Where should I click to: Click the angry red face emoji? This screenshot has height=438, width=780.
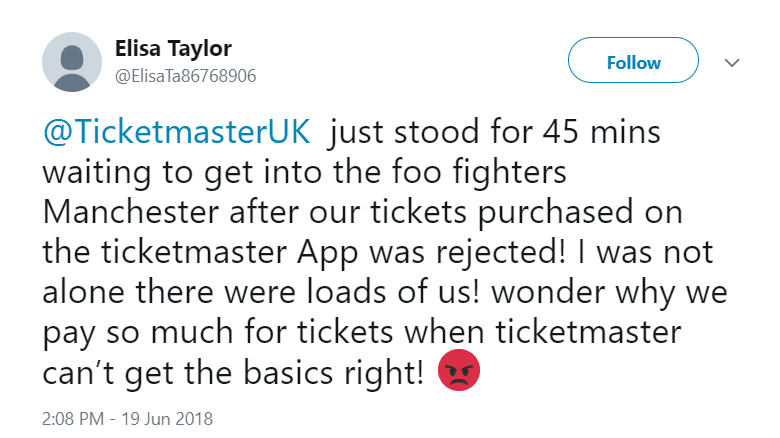pyautogui.click(x=459, y=370)
